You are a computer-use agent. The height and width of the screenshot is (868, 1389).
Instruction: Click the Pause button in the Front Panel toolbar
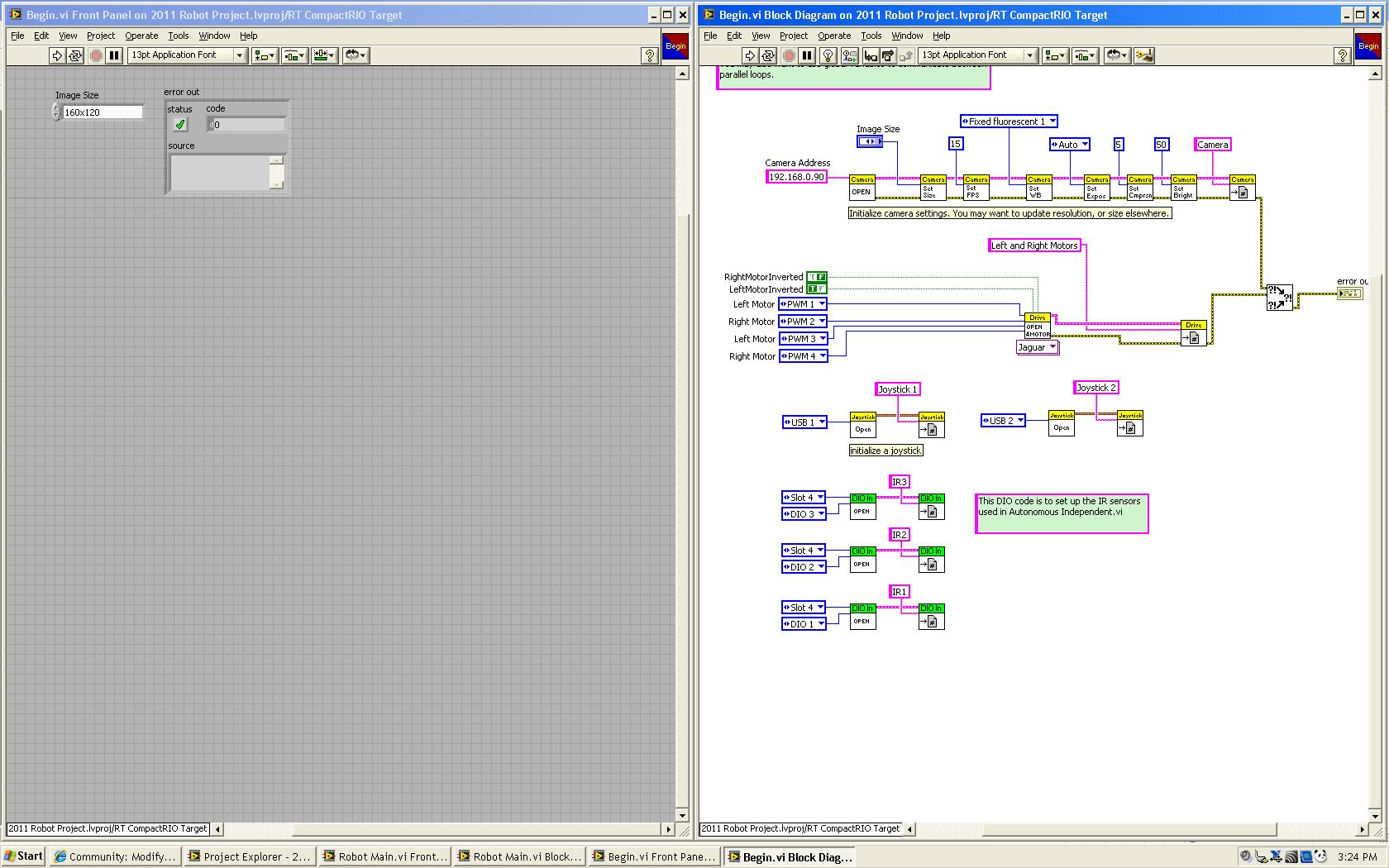coord(114,55)
